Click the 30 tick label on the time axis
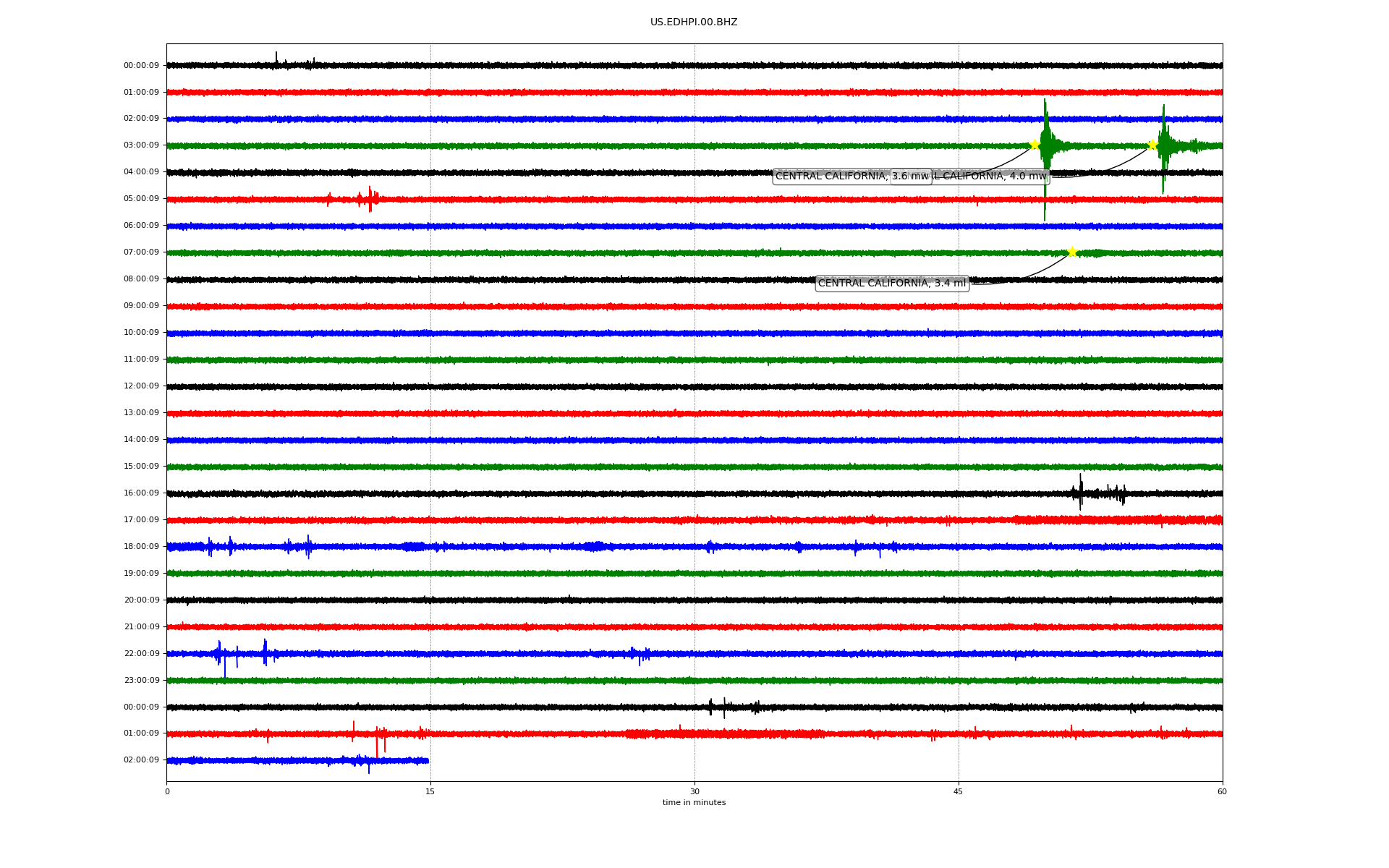The width and height of the screenshot is (1389, 868). (x=694, y=791)
